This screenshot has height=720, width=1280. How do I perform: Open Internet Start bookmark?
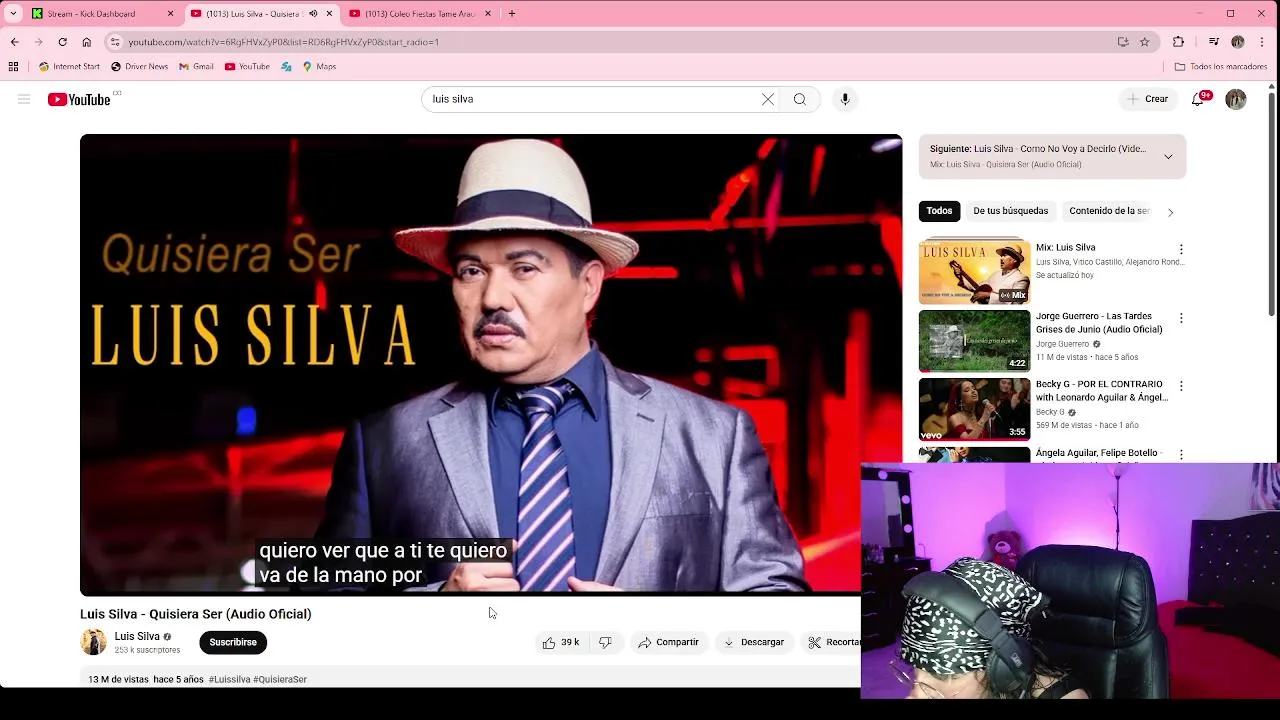(x=69, y=67)
